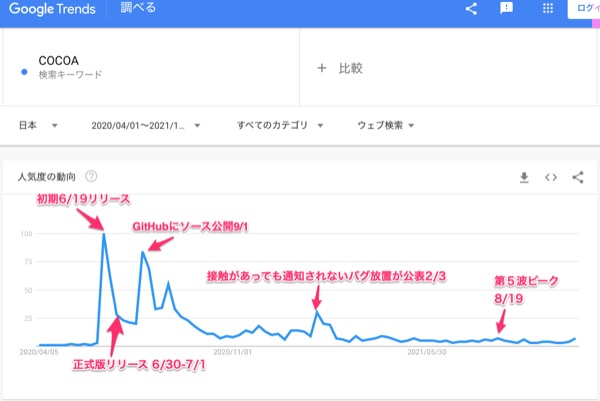Screen dimensions: 600x401
Task: Click the Google Trends logo
Action: click(x=52, y=9)
